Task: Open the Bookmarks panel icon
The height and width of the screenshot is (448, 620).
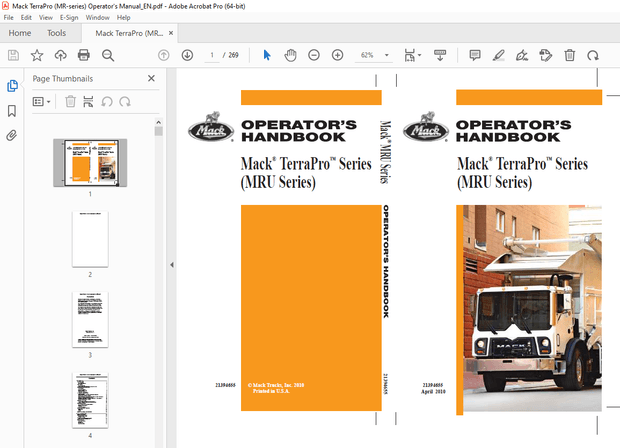Action: click(x=12, y=111)
